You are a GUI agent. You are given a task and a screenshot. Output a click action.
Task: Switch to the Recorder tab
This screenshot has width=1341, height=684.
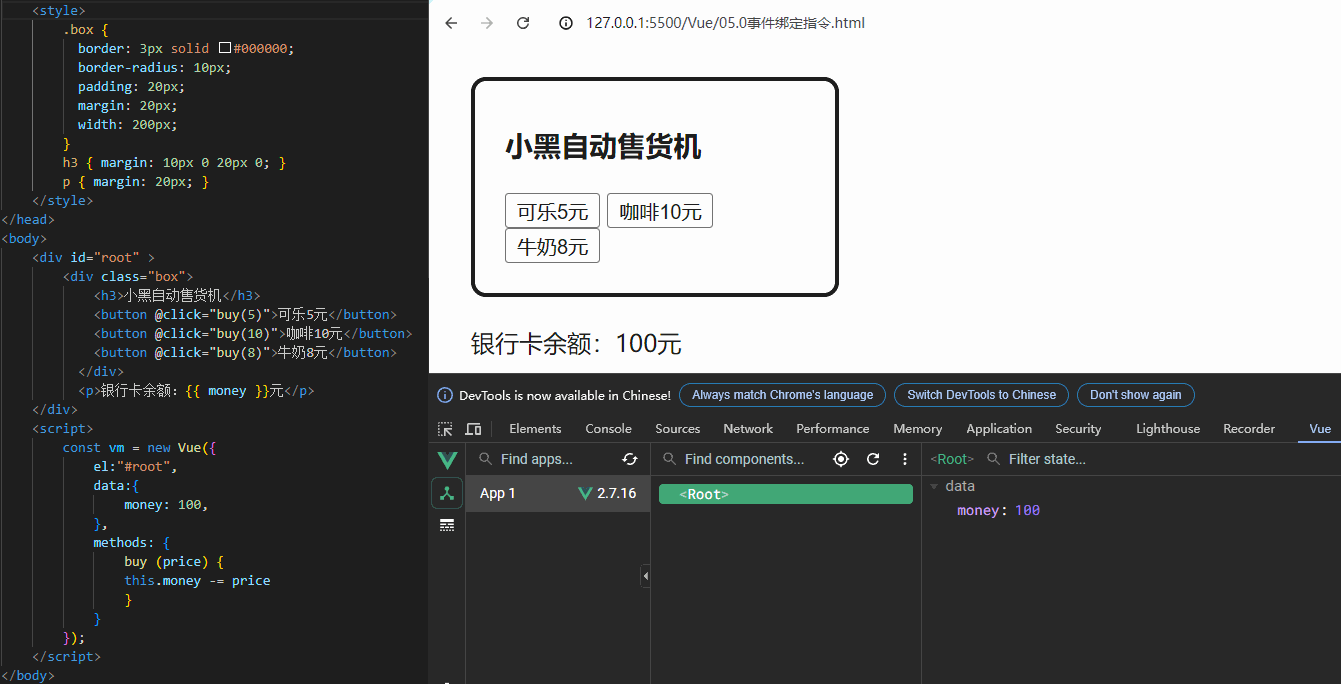click(x=1249, y=429)
